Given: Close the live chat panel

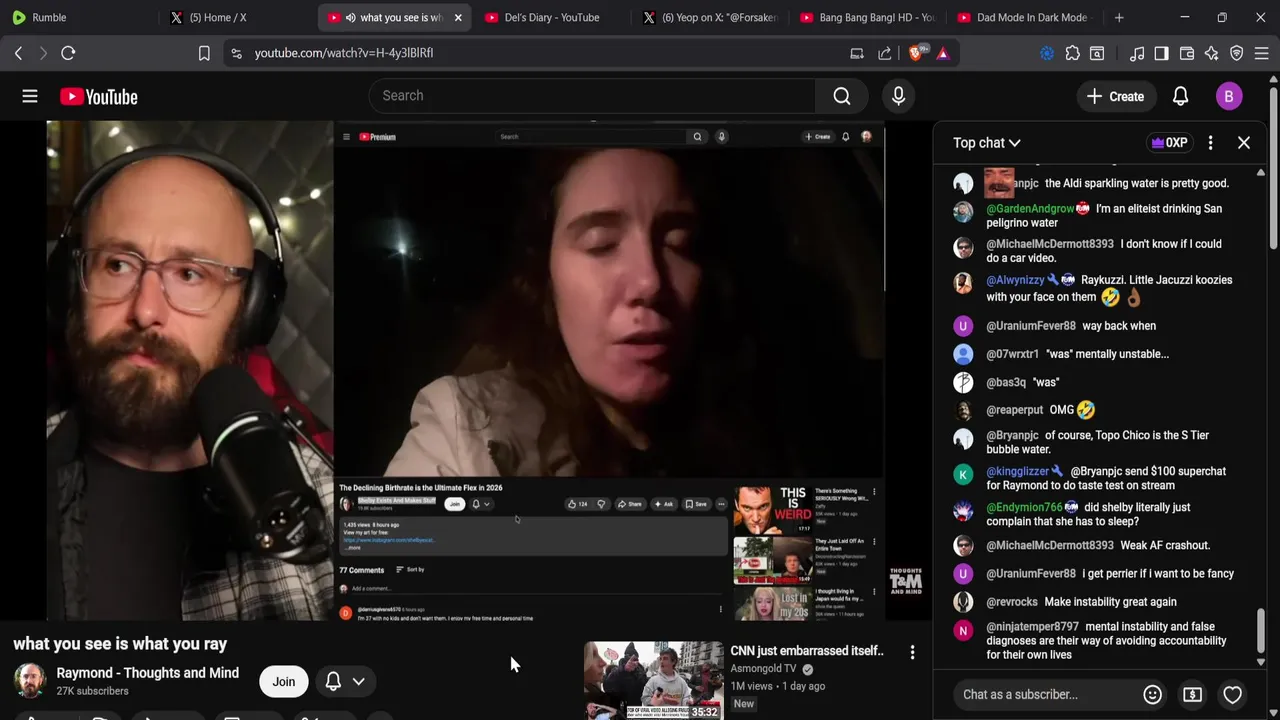Looking at the screenshot, I should [1244, 143].
